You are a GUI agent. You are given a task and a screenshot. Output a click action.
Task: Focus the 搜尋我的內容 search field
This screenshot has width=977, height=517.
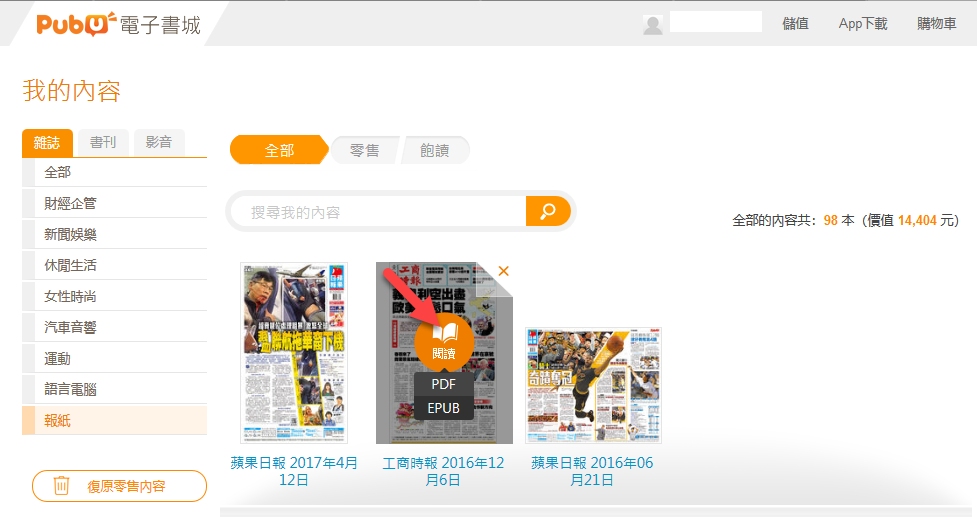click(x=379, y=212)
